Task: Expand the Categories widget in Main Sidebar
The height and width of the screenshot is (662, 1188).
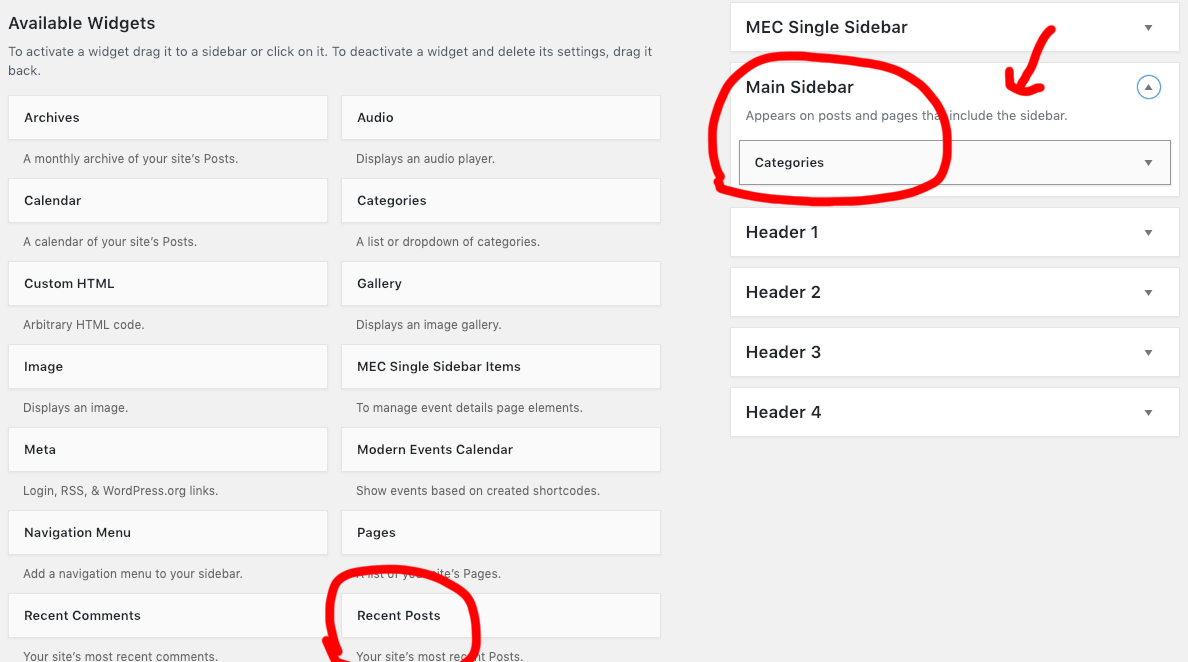Action: click(1148, 163)
